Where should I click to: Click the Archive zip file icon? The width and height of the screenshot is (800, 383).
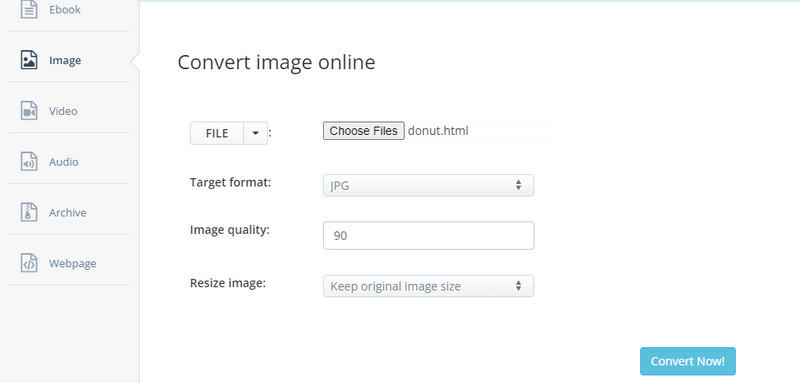click(x=29, y=212)
